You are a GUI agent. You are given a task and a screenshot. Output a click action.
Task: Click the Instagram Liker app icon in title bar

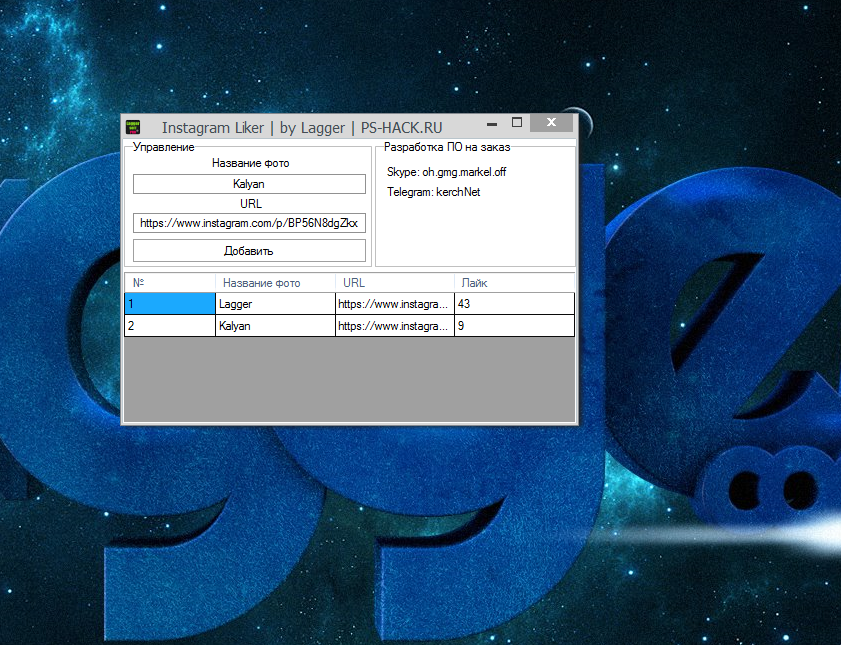(132, 127)
